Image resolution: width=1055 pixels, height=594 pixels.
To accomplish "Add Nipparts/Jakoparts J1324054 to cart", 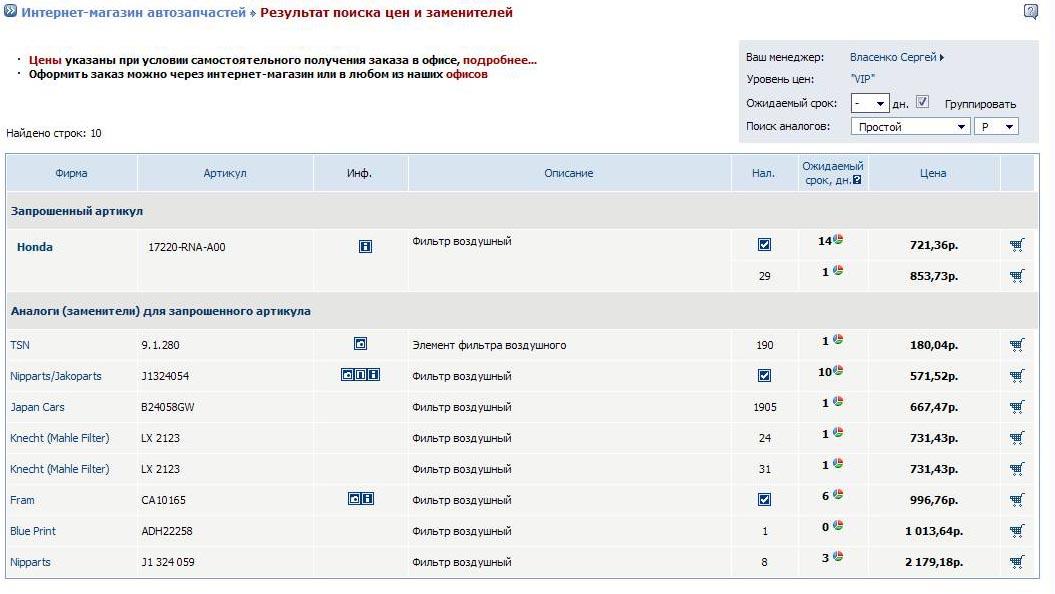I will (1017, 376).
